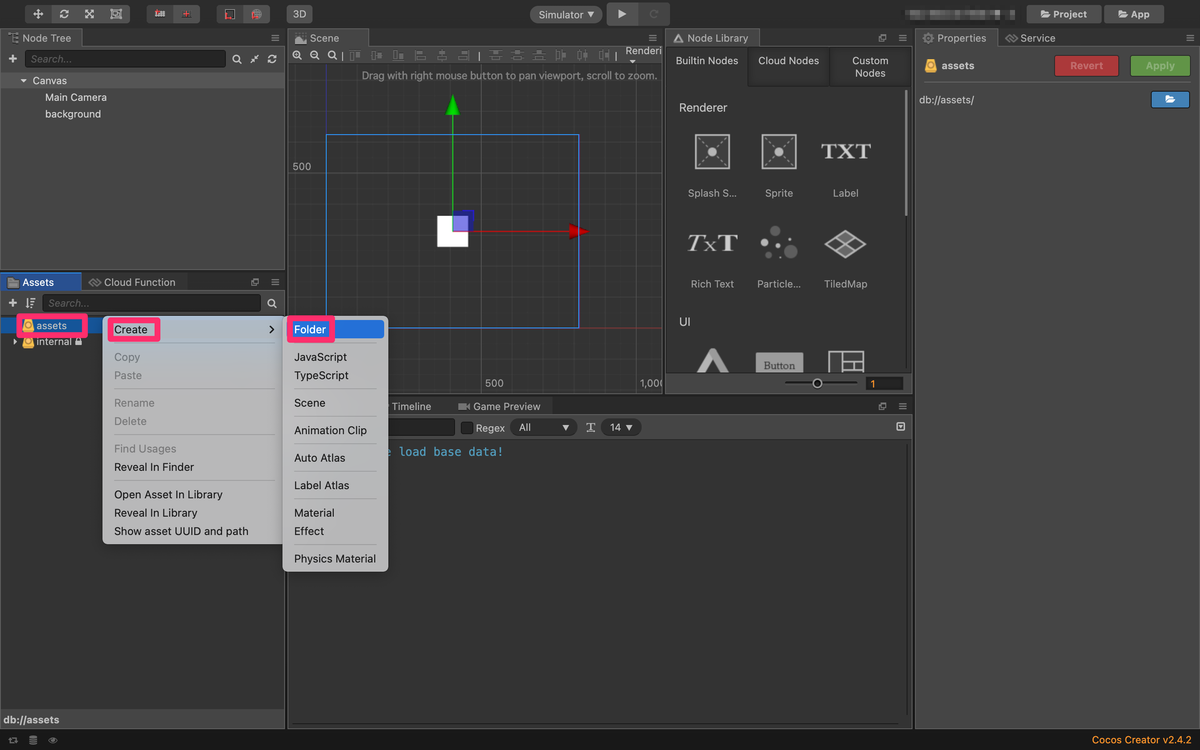Choose Folder from the Create submenu
This screenshot has width=1200, height=750.
click(335, 329)
